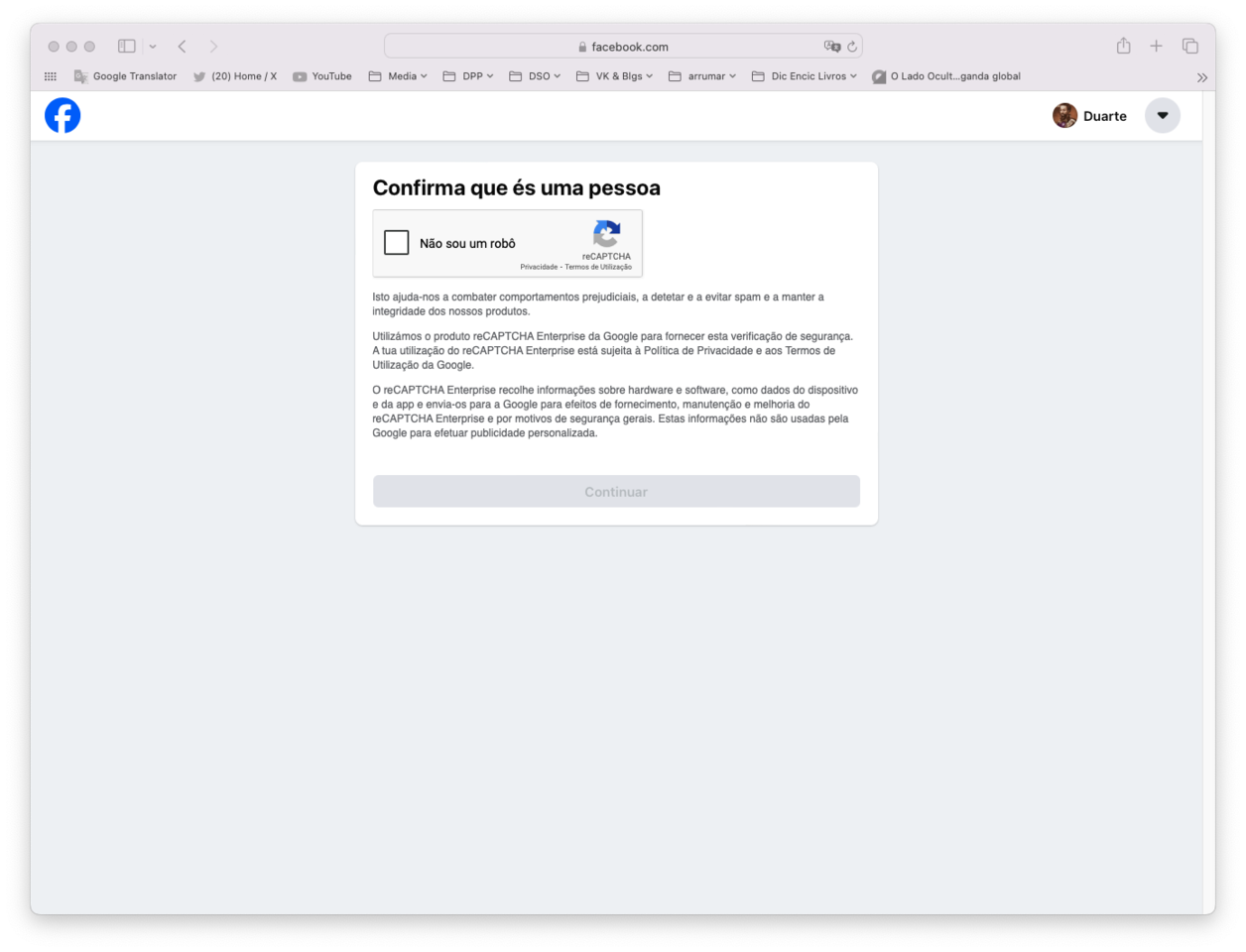Check the 'Não sou um robô' checkbox
Screen dimensions: 1246x952
[397, 243]
